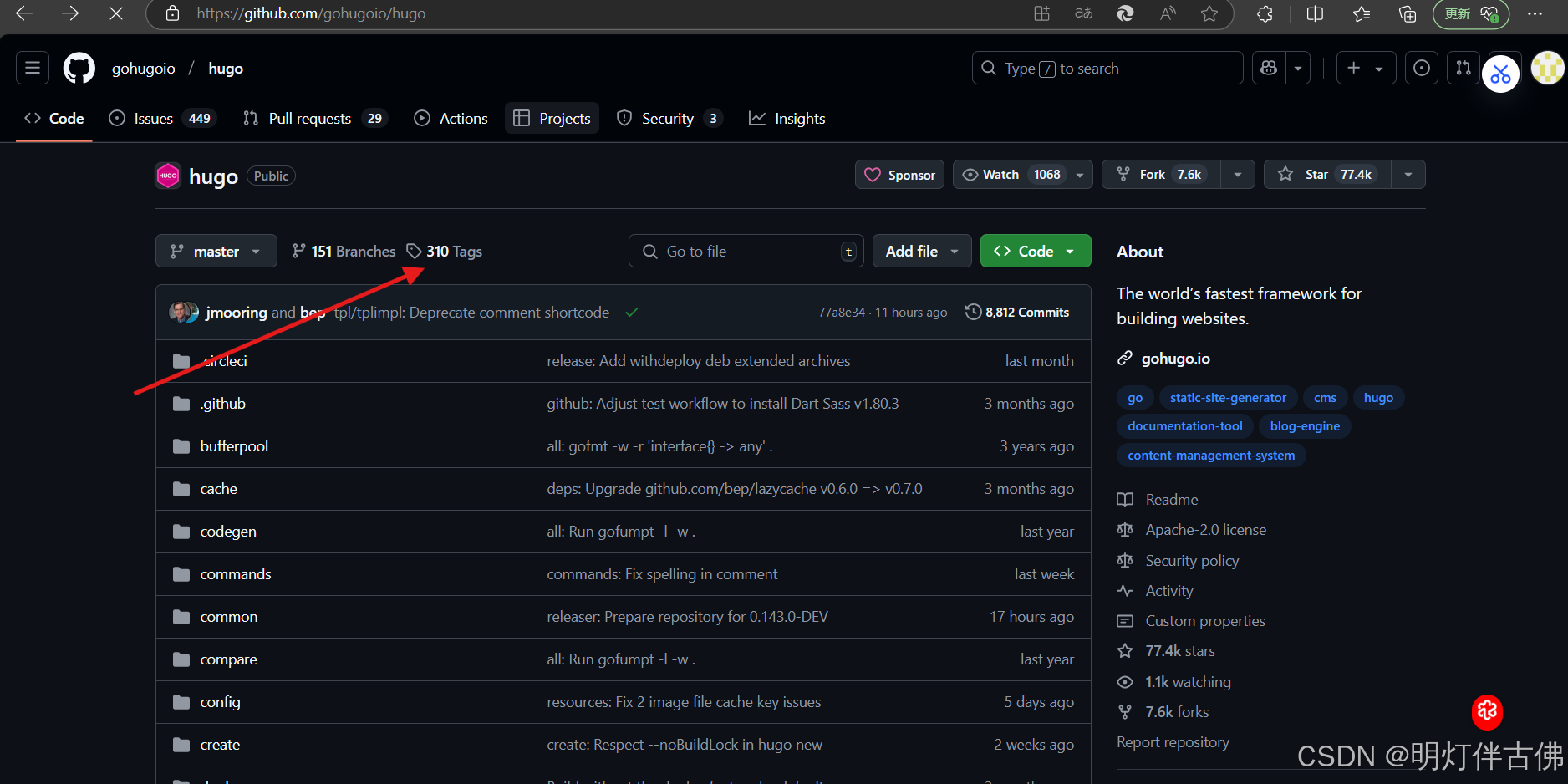View the 151 Branches link
Image resolution: width=1568 pixels, height=784 pixels.
click(x=344, y=251)
